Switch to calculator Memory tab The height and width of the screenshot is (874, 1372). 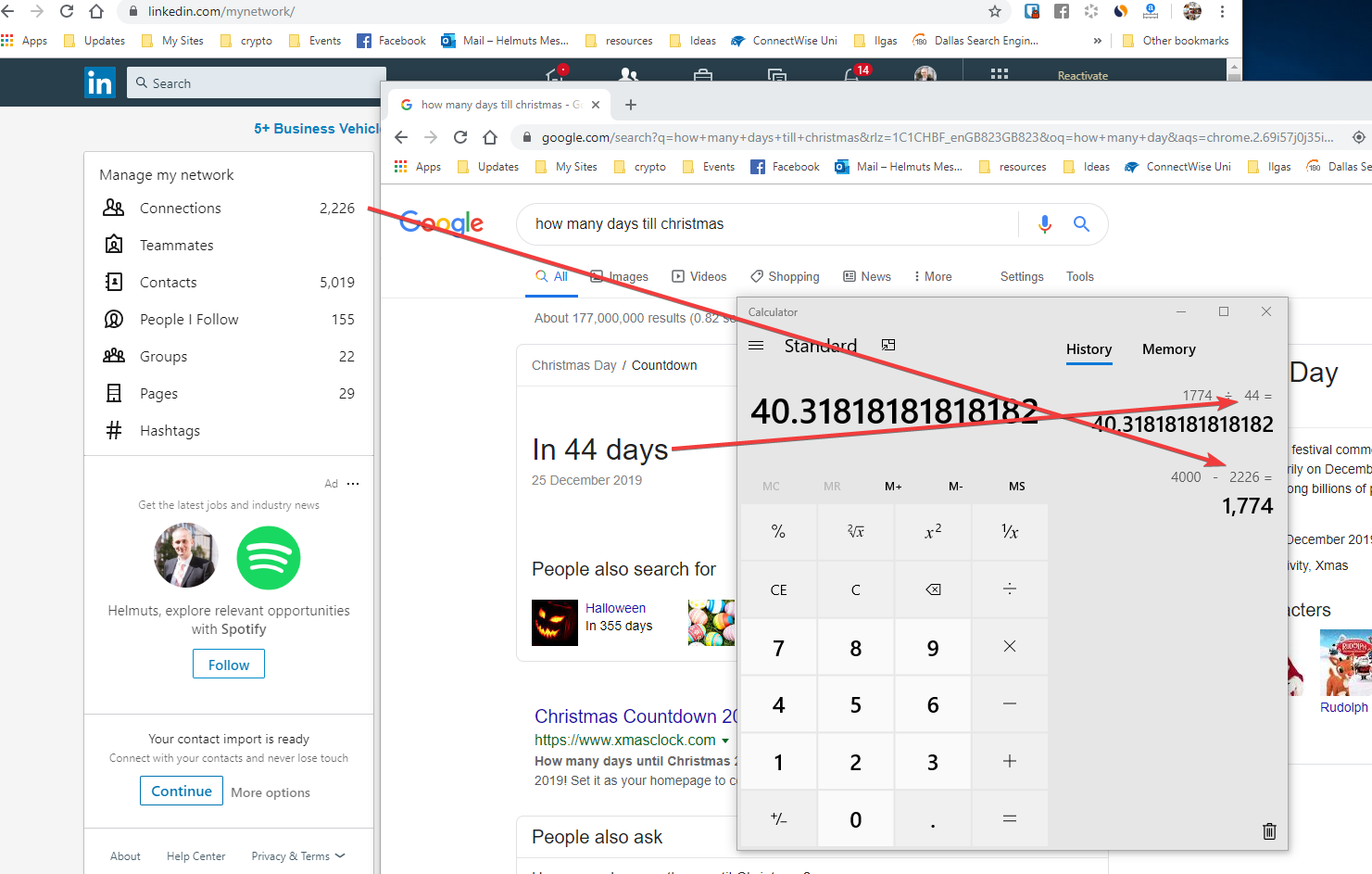[x=1168, y=349]
